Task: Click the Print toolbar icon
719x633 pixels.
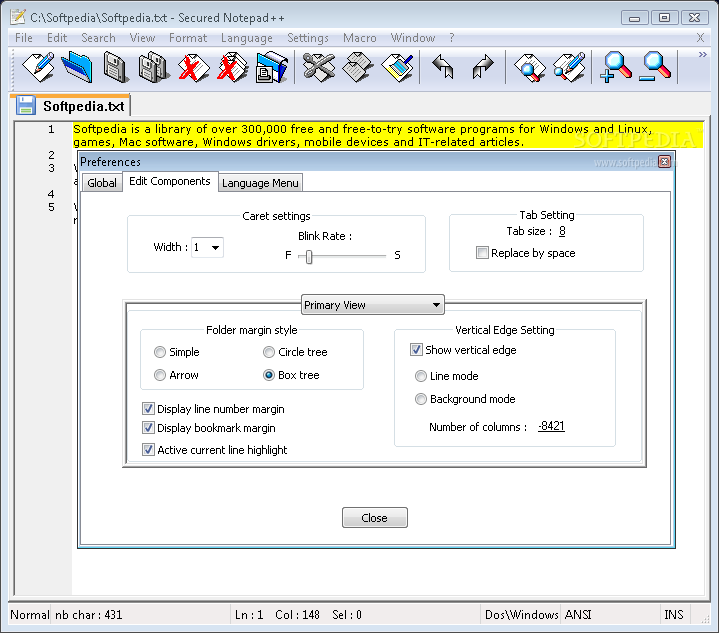Action: (x=272, y=67)
